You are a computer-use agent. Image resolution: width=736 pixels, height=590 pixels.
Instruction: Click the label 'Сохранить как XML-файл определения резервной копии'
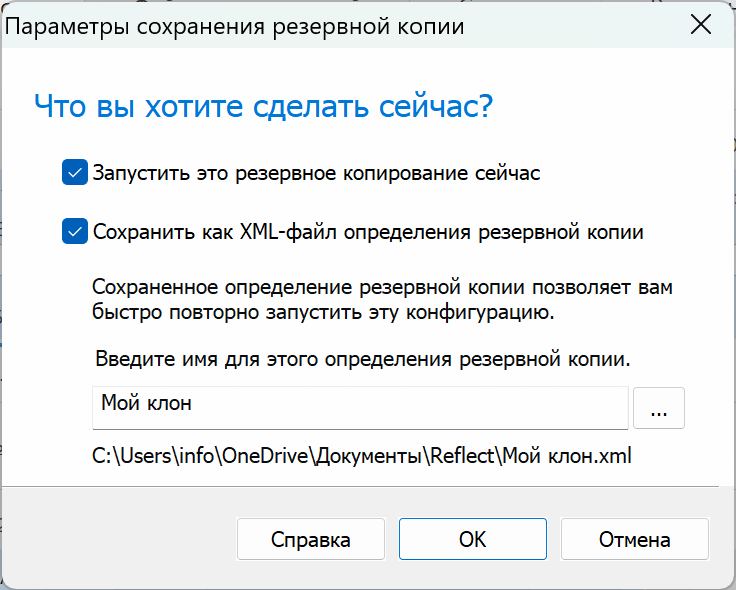click(368, 233)
